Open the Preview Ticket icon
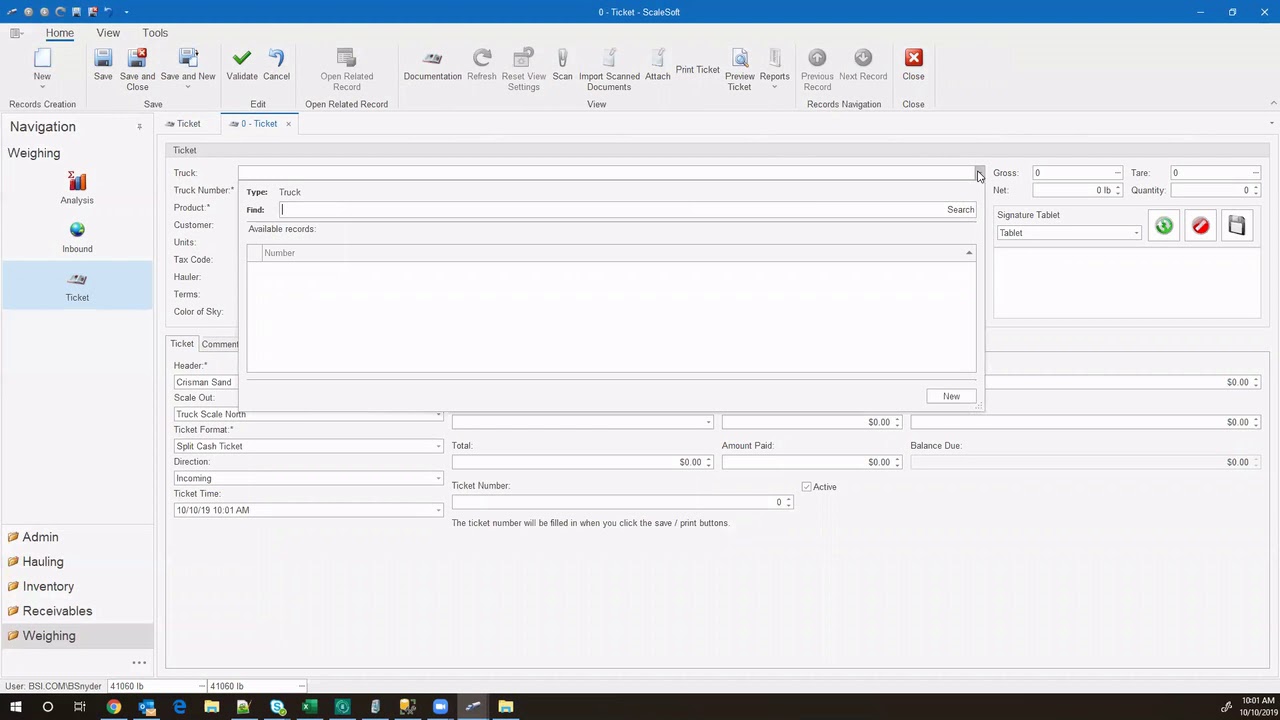Screen dimensions: 1280x720 click(x=739, y=58)
